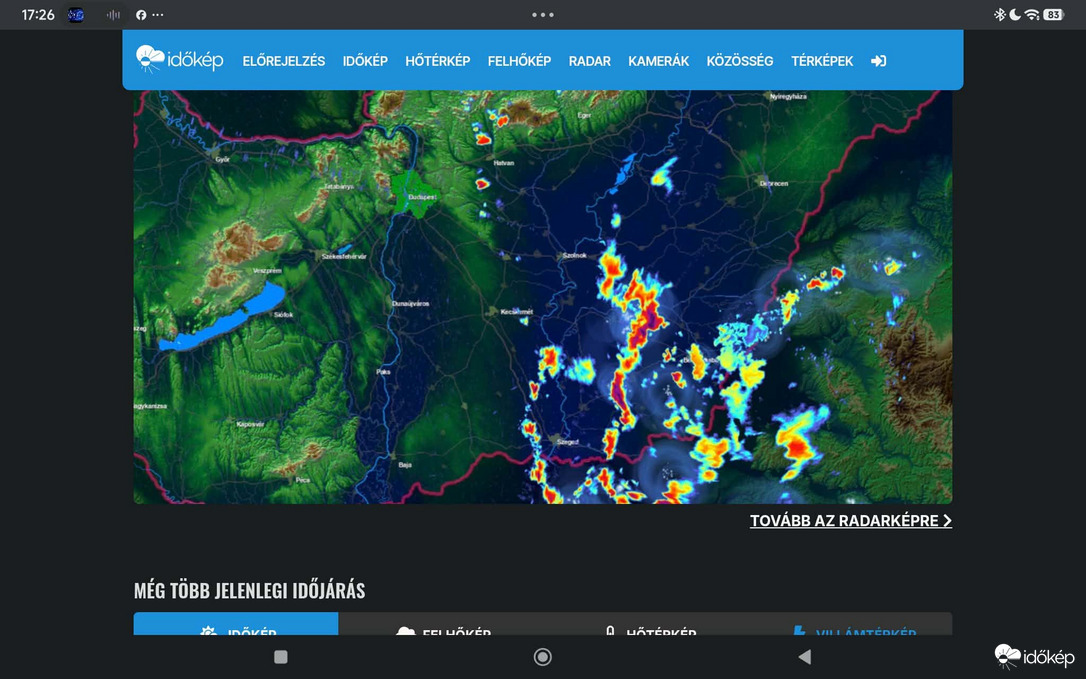Viewport: 1086px width, 679px height.
Task: Tap the Android back triangle button
Action: tap(804, 657)
